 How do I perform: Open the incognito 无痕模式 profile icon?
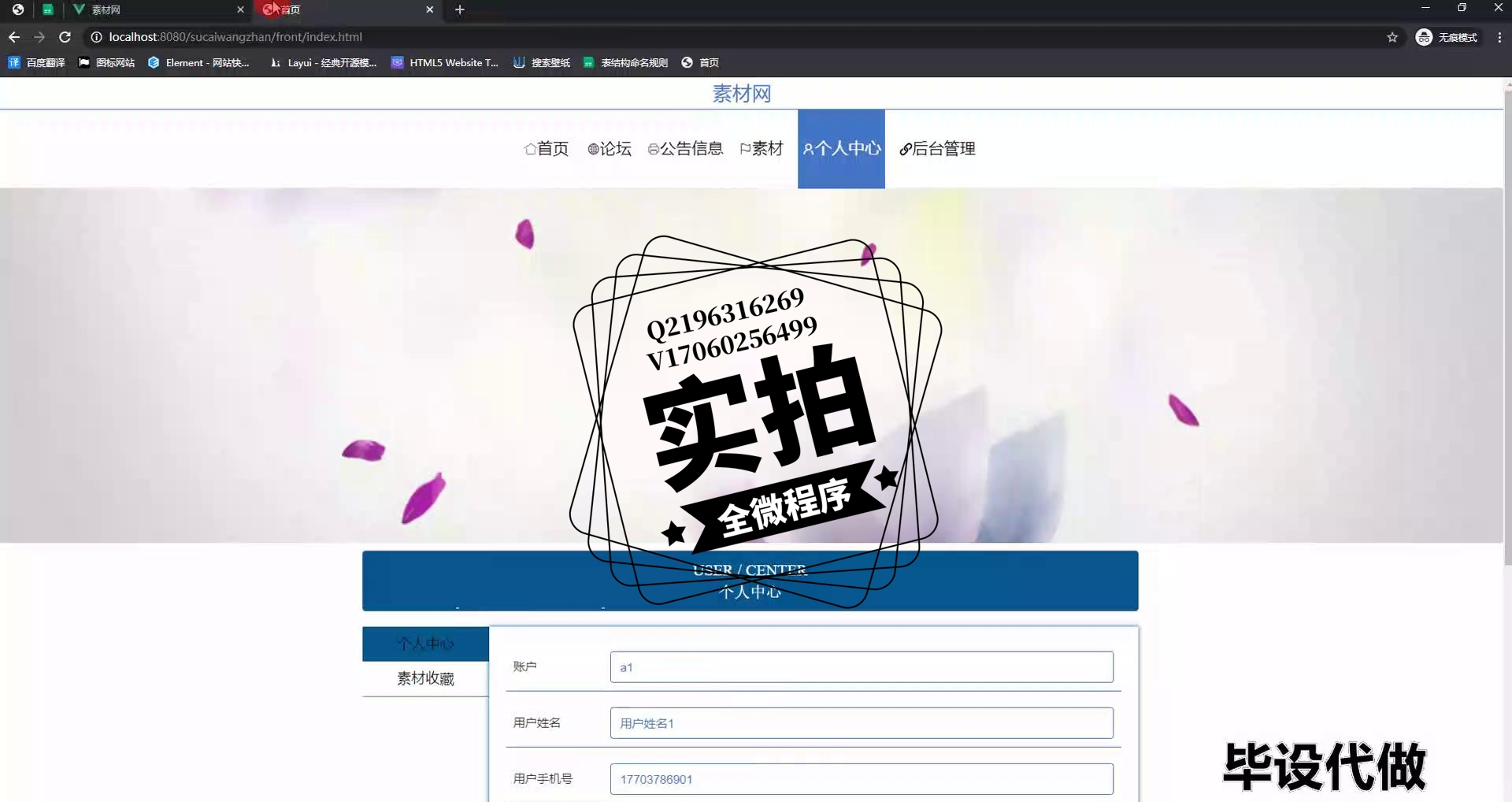click(1447, 37)
